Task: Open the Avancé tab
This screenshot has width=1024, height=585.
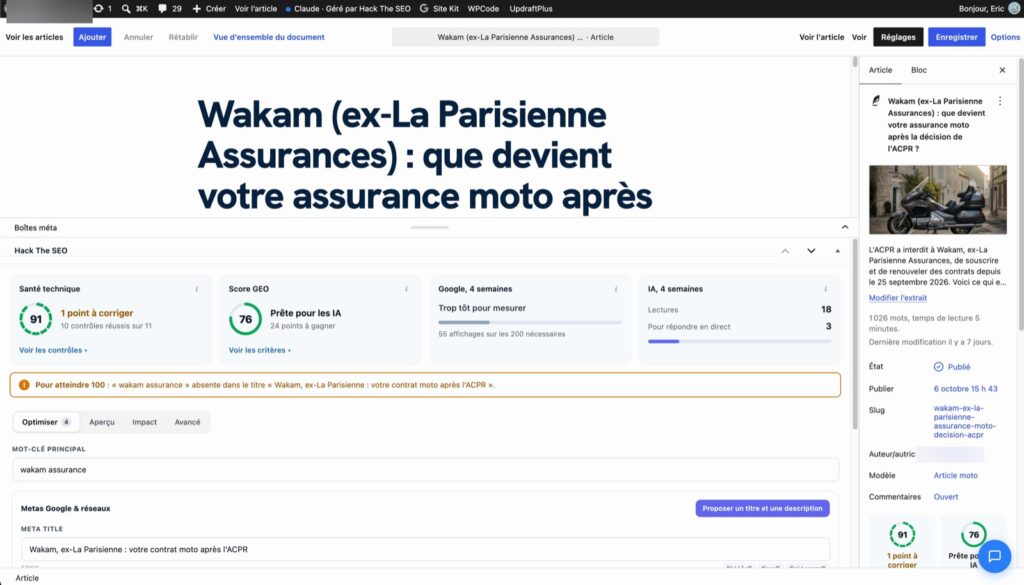Action: [187, 422]
